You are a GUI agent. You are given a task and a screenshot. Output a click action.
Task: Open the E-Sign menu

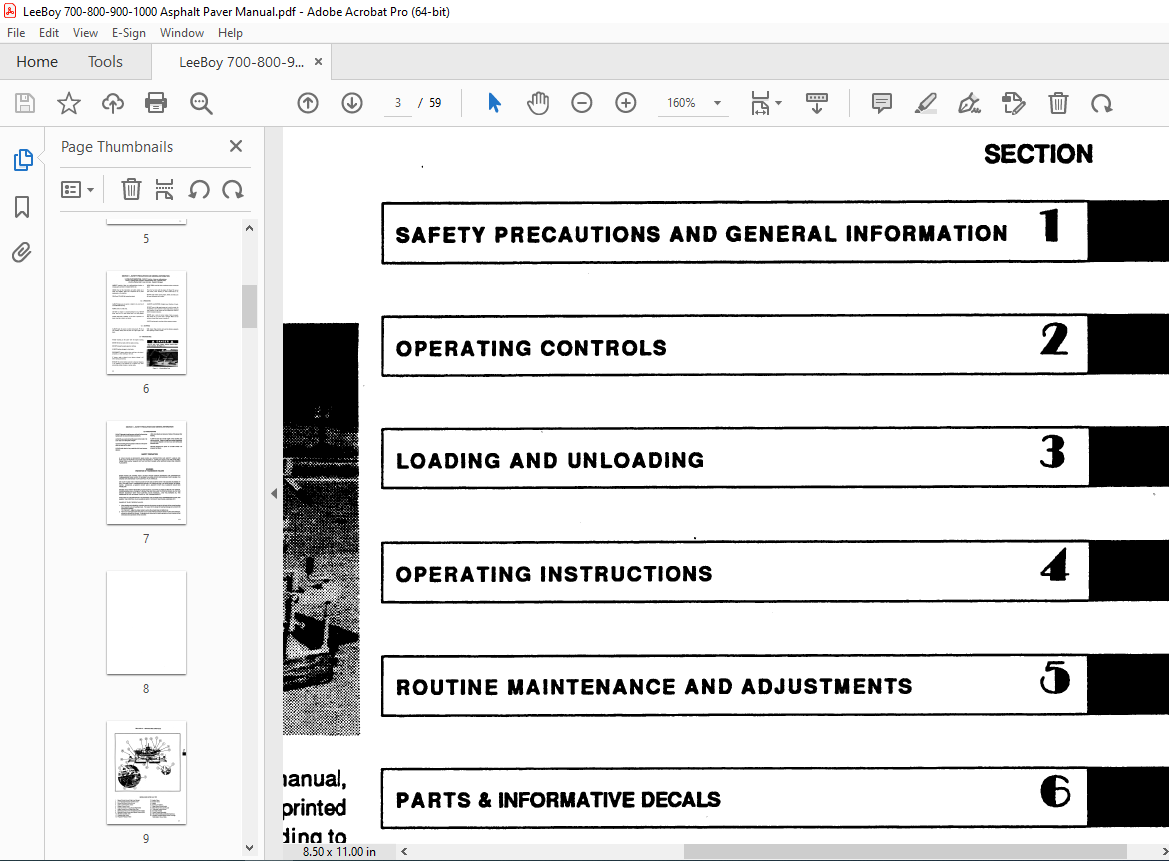coord(128,33)
